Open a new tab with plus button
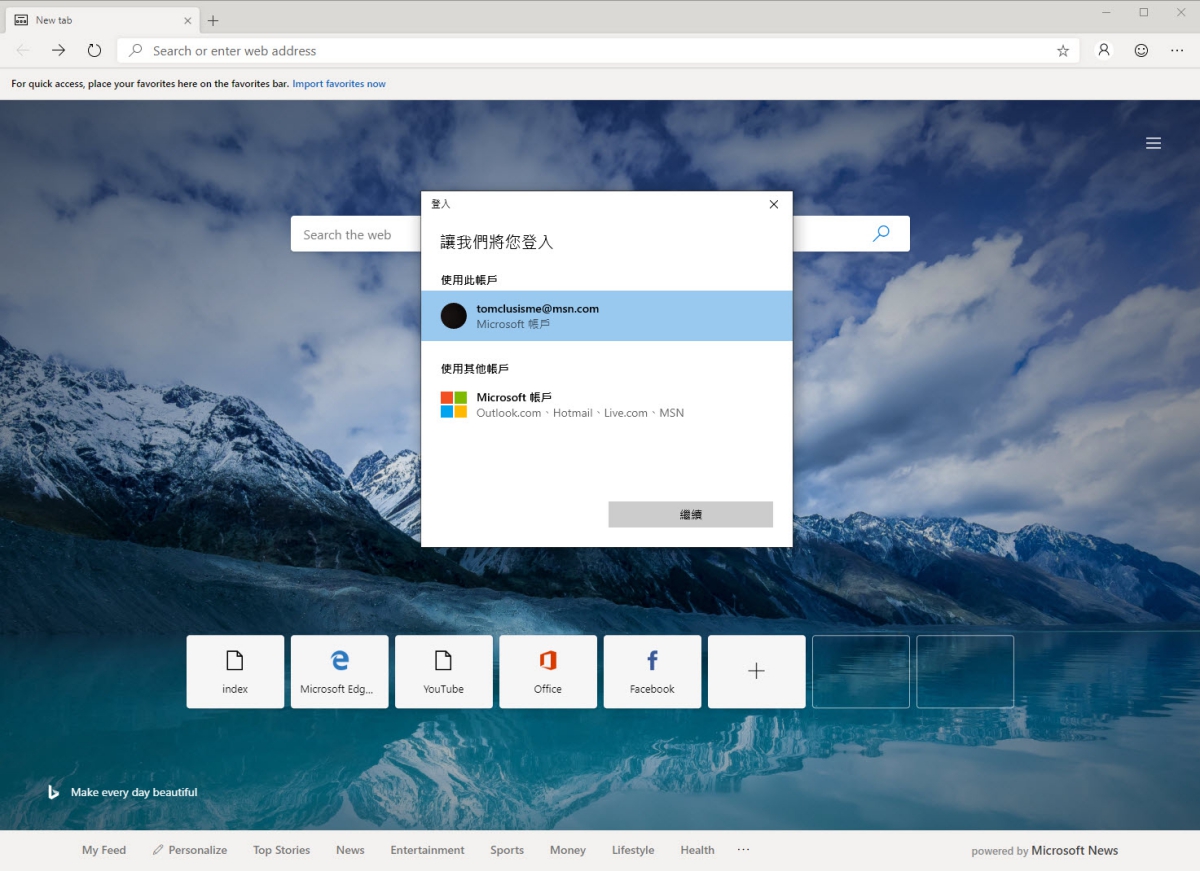Viewport: 1200px width, 871px height. pos(213,20)
